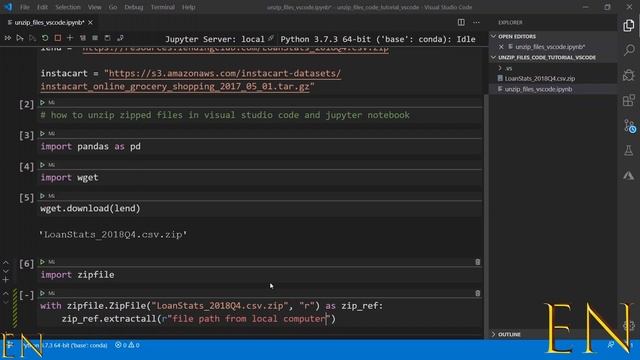Open the Edit menu
The height and width of the screenshot is (360, 640).
pos(42,7)
